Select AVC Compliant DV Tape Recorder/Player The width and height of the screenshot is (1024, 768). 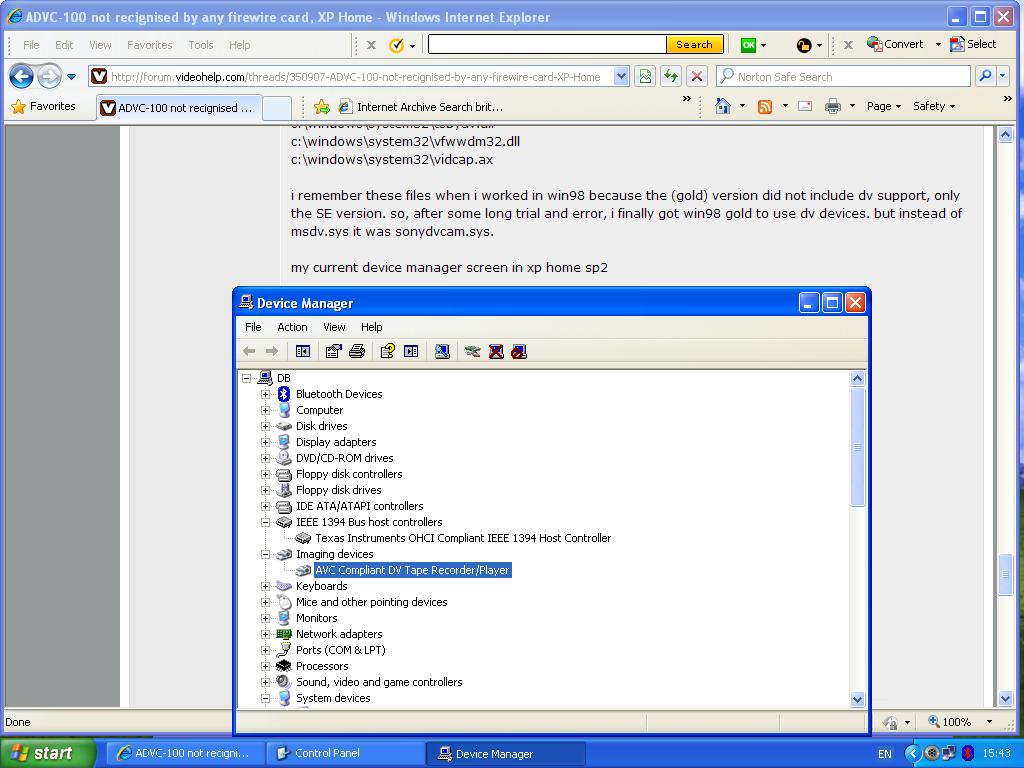tap(412, 570)
